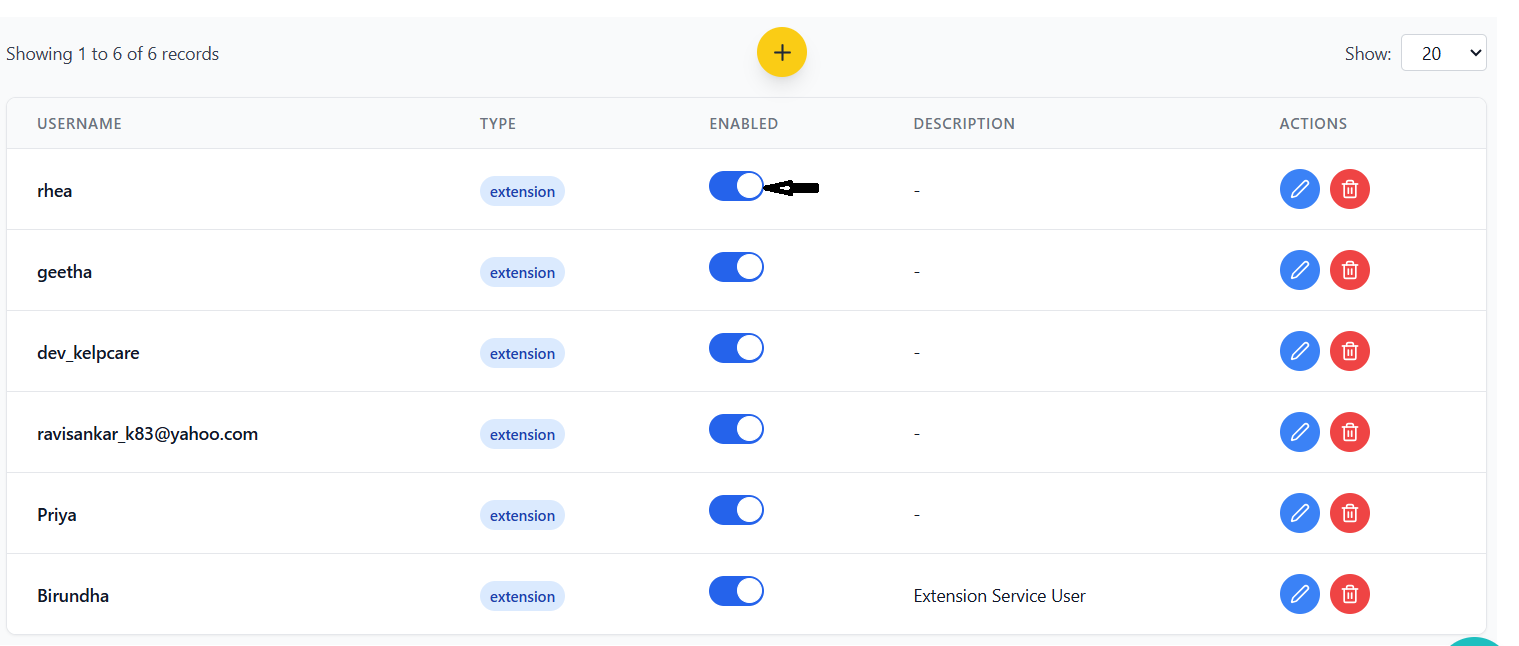Click the extension type badge for rhea
The height and width of the screenshot is (646, 1519).
pos(522,191)
